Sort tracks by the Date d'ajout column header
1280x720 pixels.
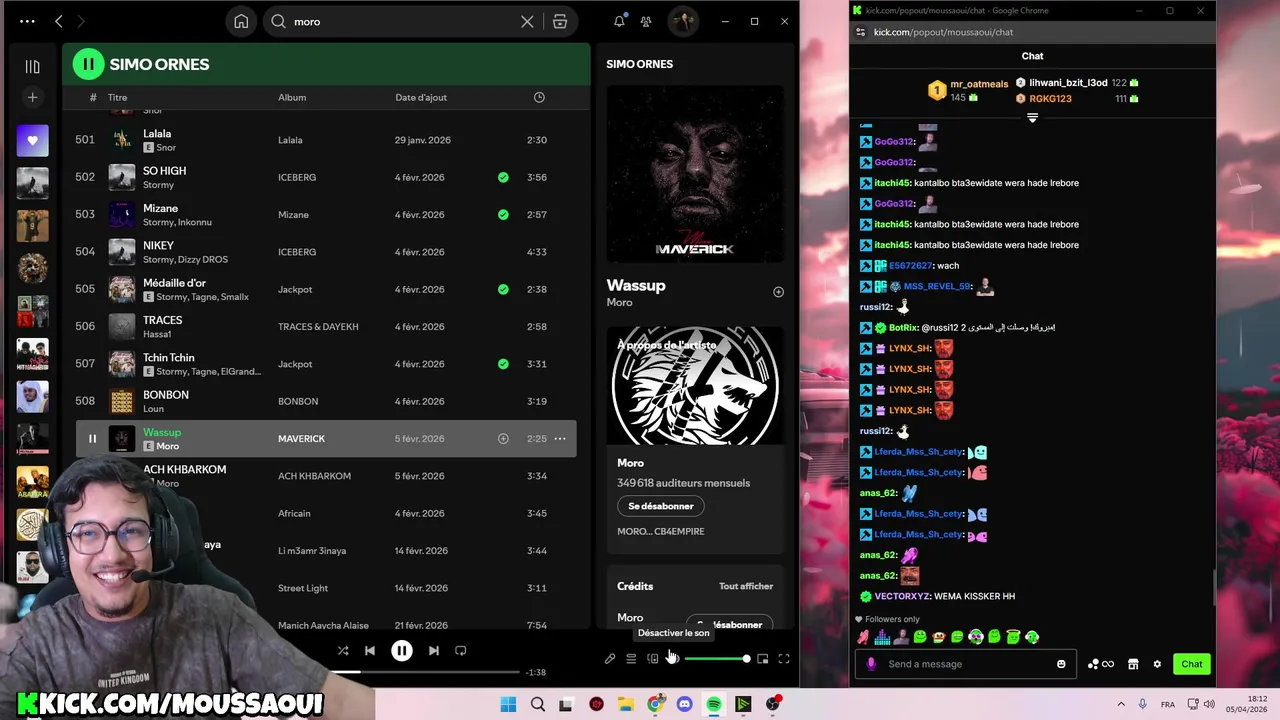coord(421,98)
